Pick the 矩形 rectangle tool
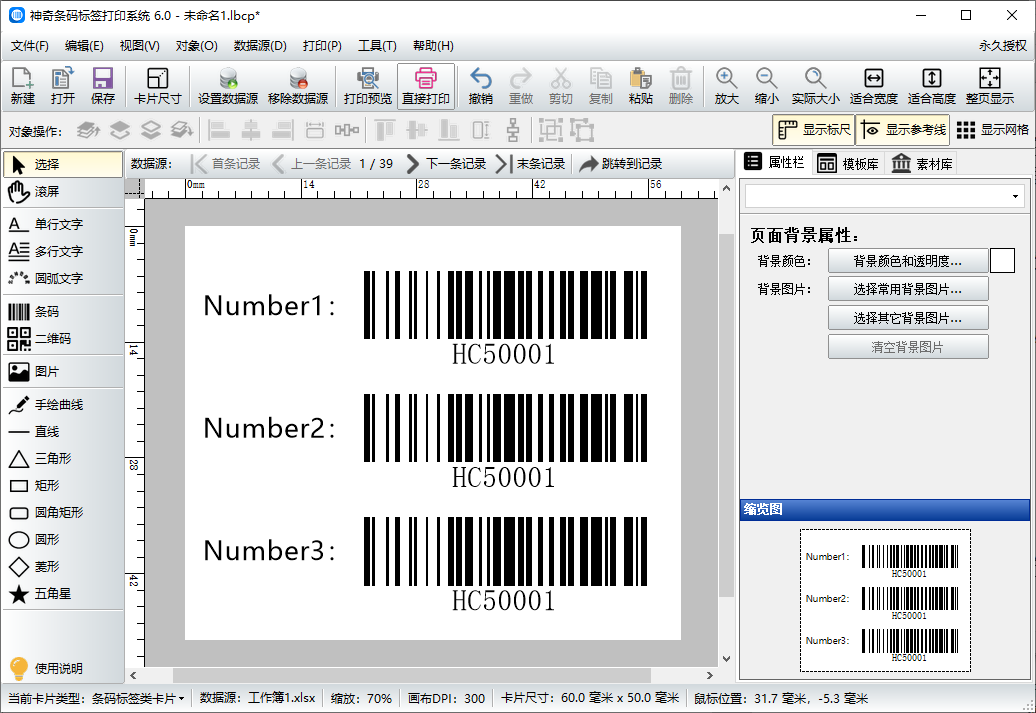The height and width of the screenshot is (713, 1036). (x=63, y=486)
